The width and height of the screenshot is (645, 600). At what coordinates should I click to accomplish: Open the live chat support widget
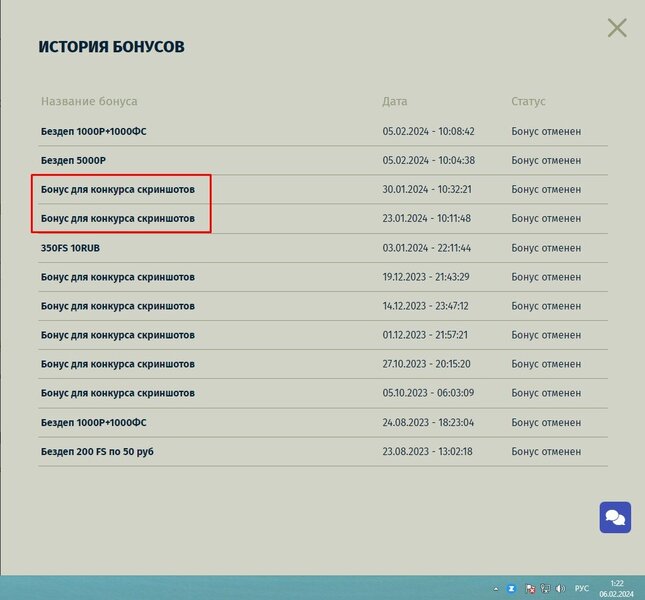click(x=615, y=518)
